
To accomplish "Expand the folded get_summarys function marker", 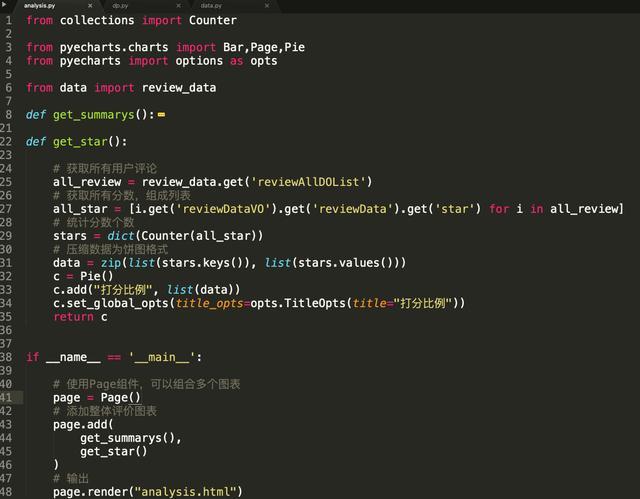I will click(x=161, y=115).
